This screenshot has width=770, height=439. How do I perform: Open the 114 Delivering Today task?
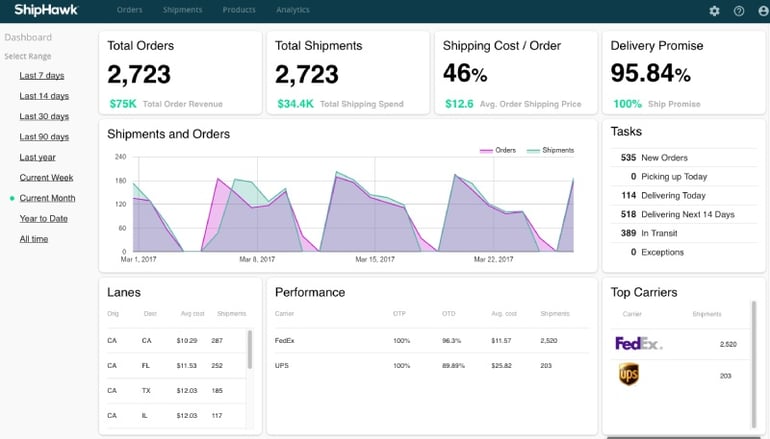tap(684, 195)
